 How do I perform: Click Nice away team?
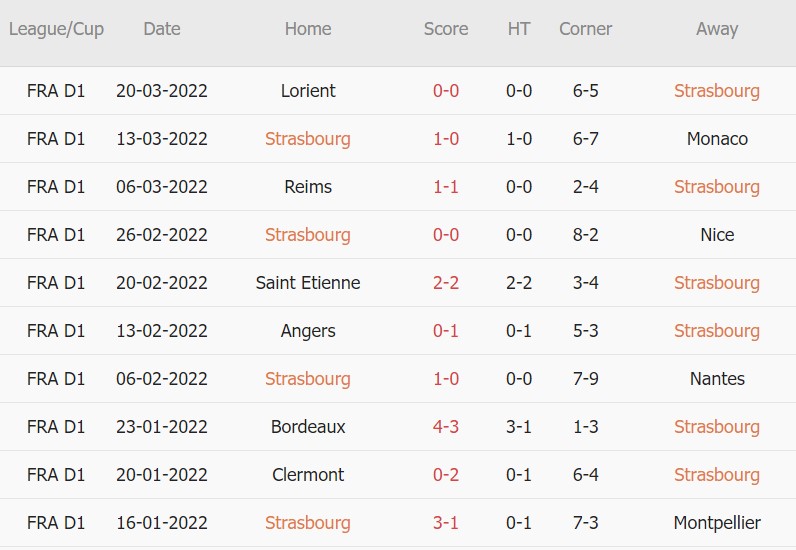pos(717,235)
